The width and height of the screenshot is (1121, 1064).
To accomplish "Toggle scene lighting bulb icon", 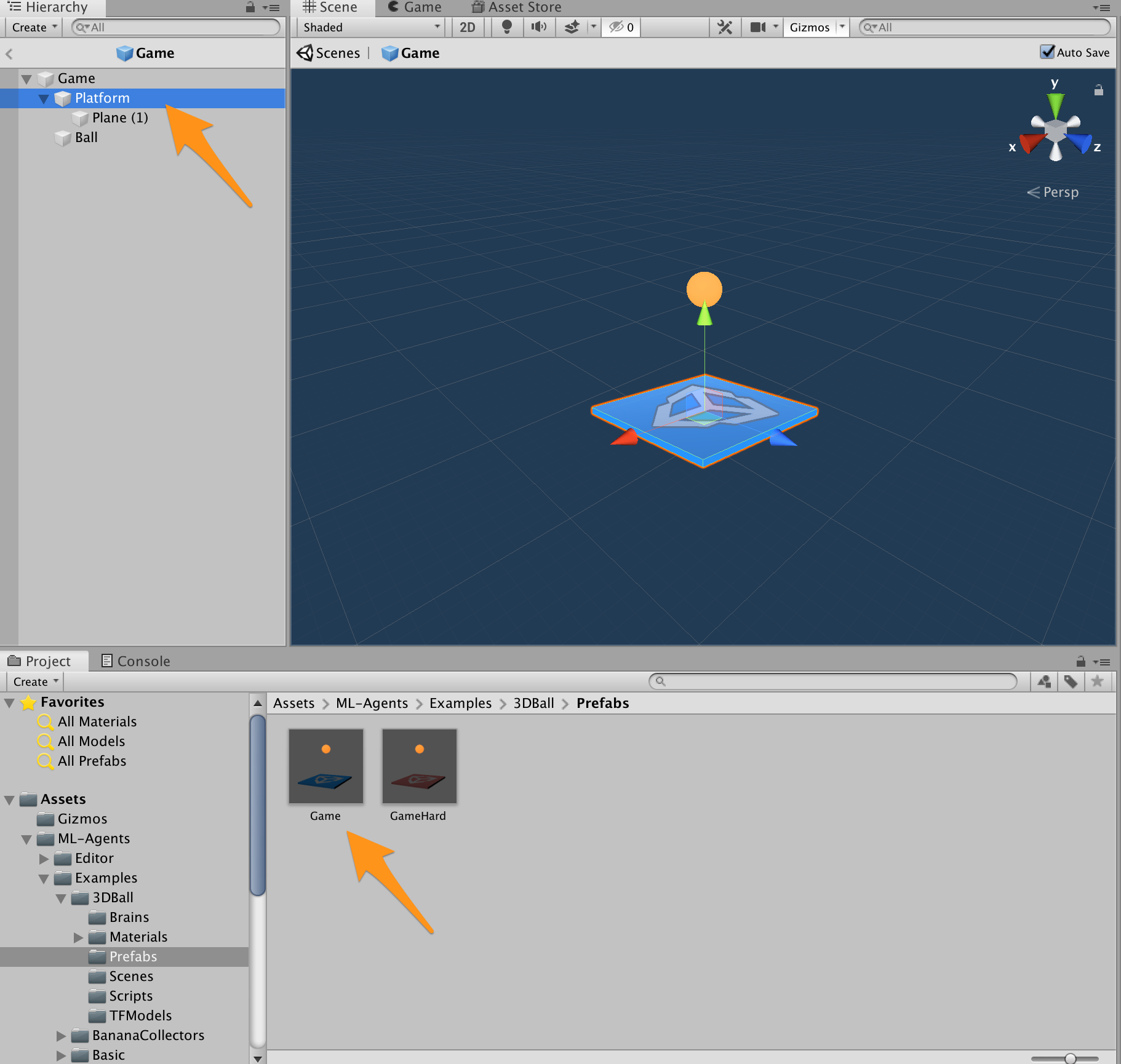I will point(507,27).
